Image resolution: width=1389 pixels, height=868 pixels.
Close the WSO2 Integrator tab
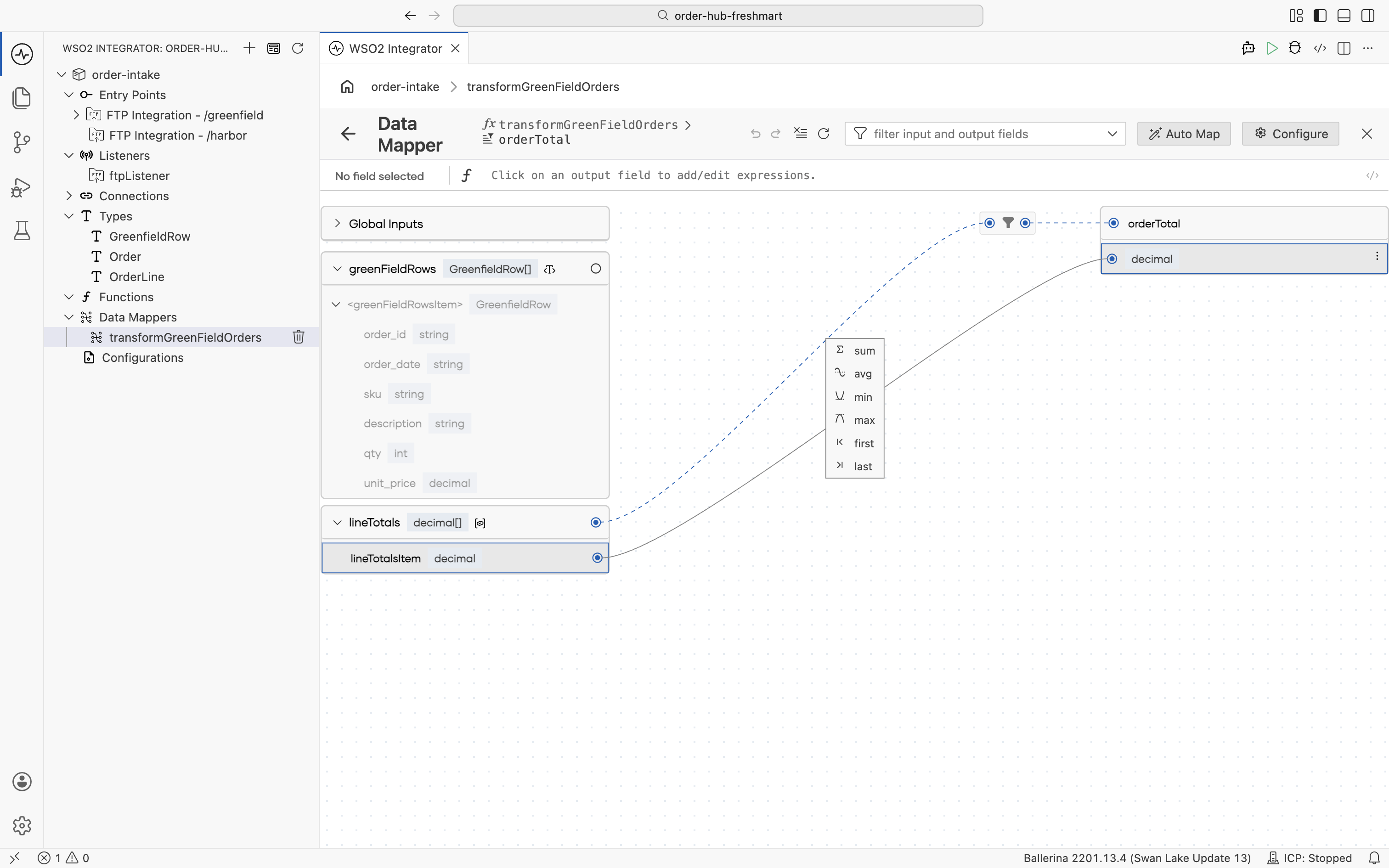tap(455, 48)
